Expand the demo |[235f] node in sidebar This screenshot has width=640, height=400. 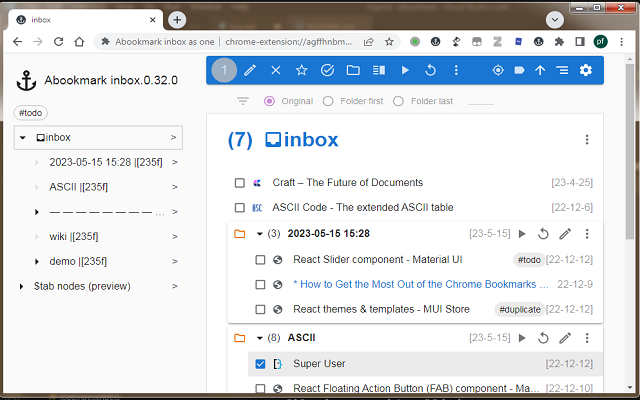click(37, 262)
